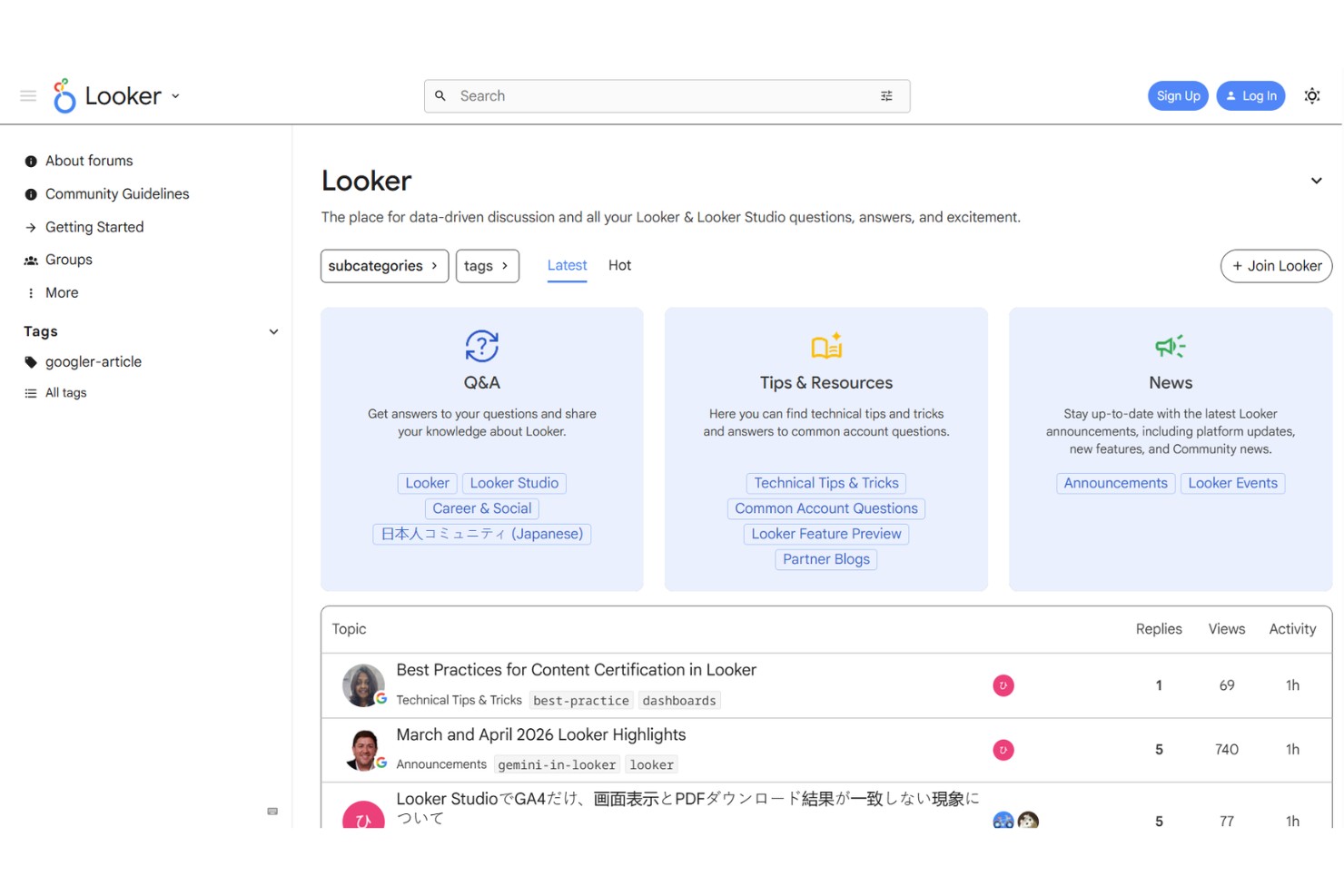Click the Sign Up button
Image resolution: width=1344 pixels, height=896 pixels.
[x=1178, y=95]
